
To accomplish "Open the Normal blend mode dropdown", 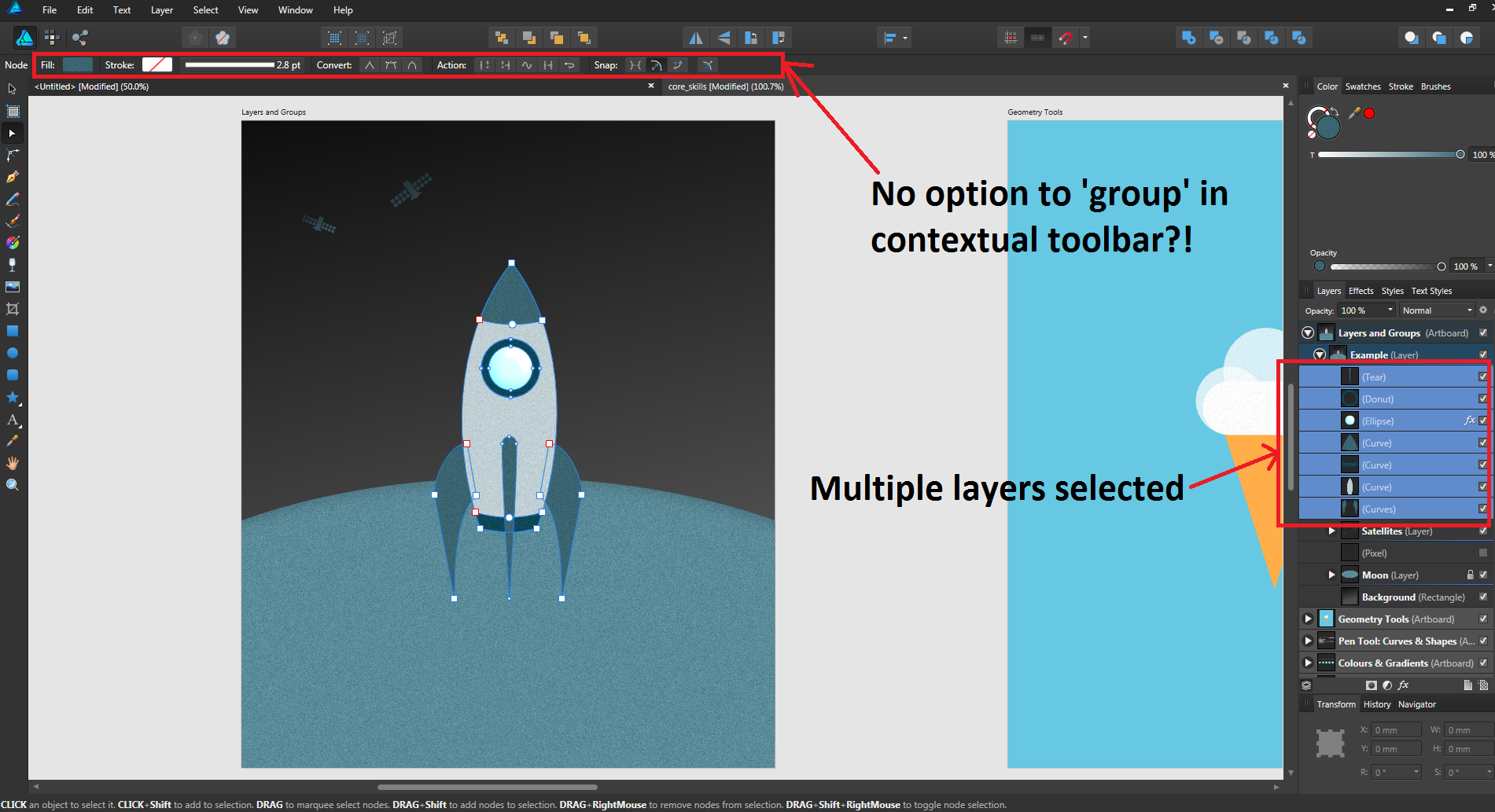I will pyautogui.click(x=1437, y=310).
